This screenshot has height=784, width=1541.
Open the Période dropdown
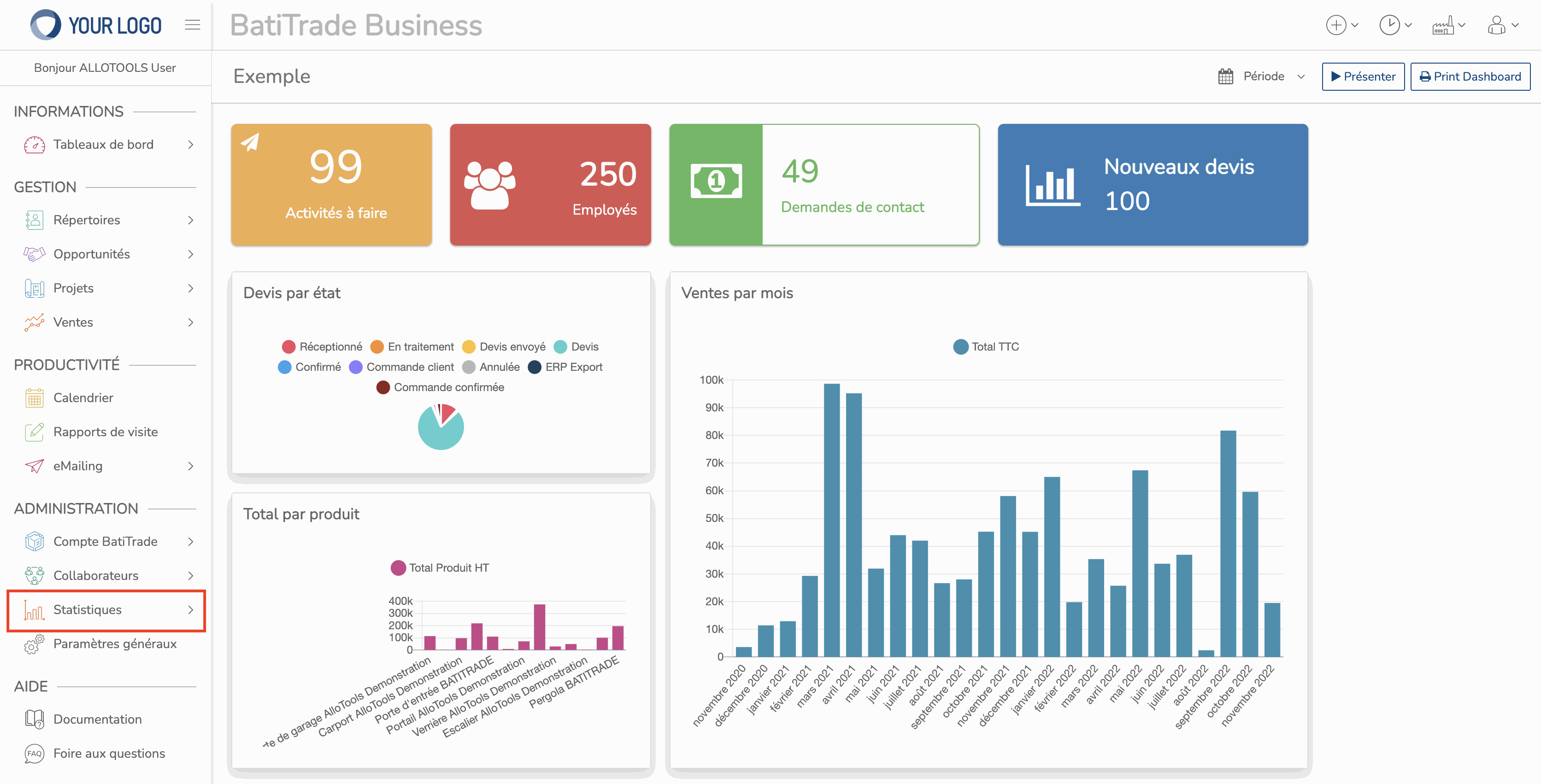(x=1263, y=76)
